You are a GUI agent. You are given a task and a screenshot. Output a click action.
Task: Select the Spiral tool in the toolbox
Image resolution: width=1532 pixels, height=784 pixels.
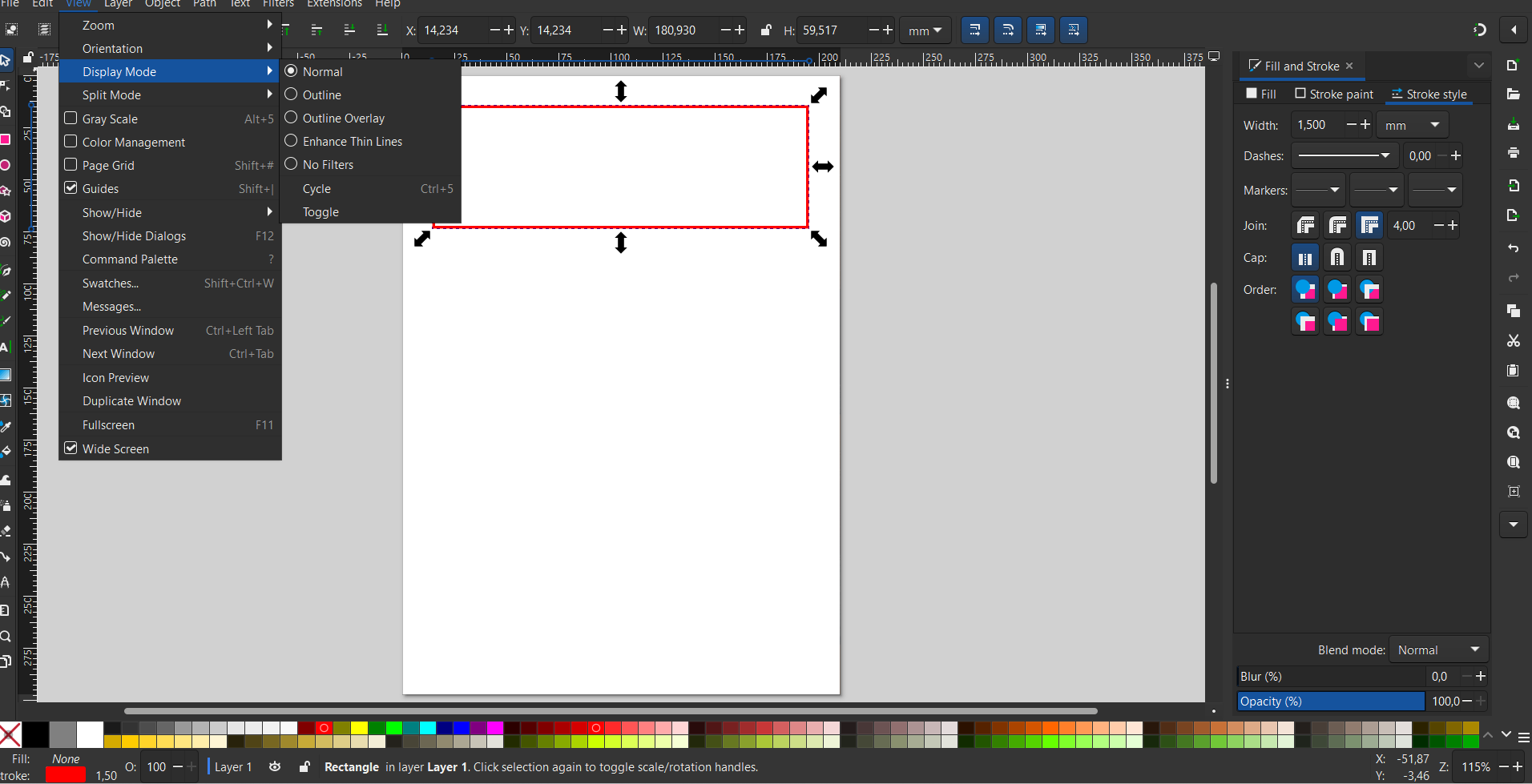pos(6,243)
